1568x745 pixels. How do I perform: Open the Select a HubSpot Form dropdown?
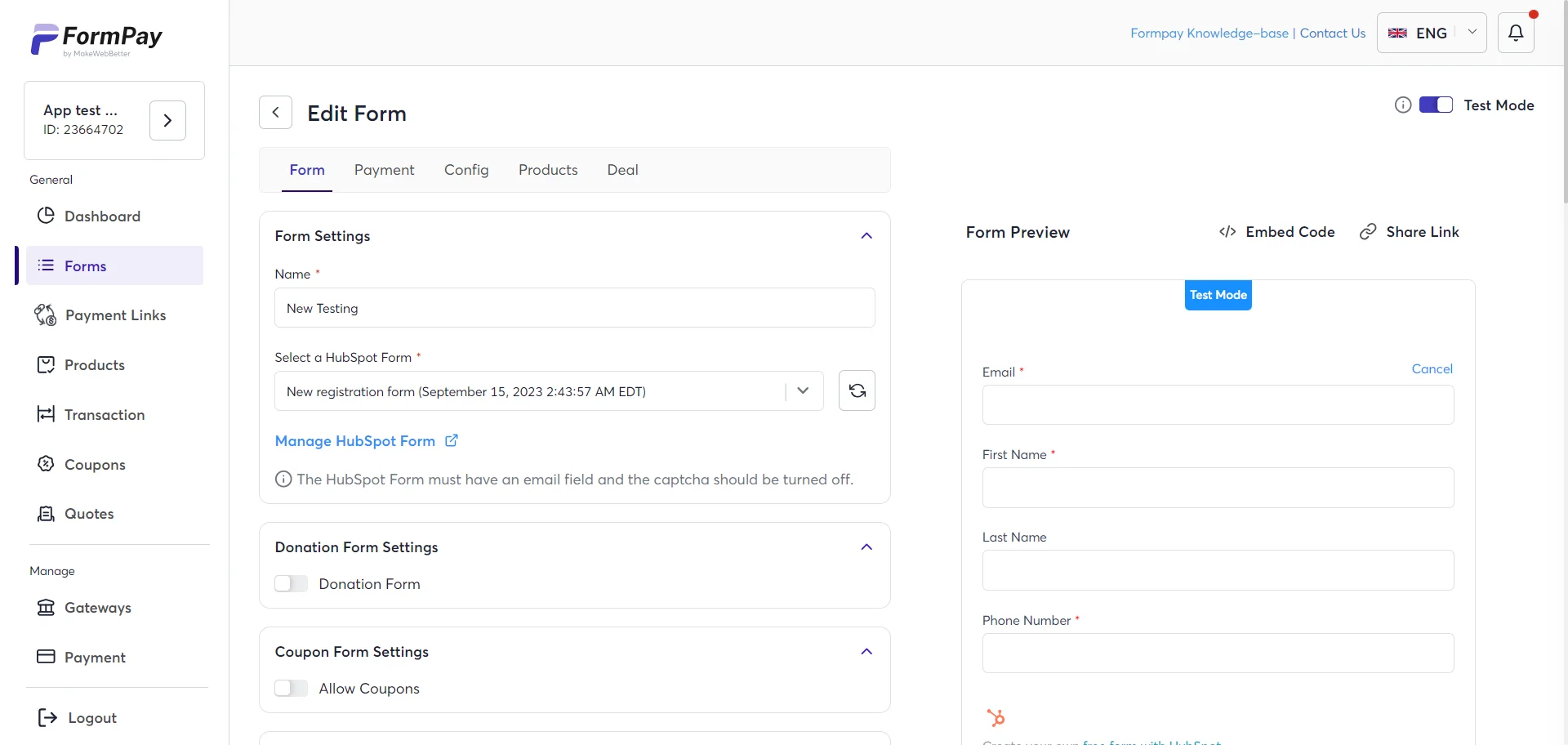coord(549,391)
